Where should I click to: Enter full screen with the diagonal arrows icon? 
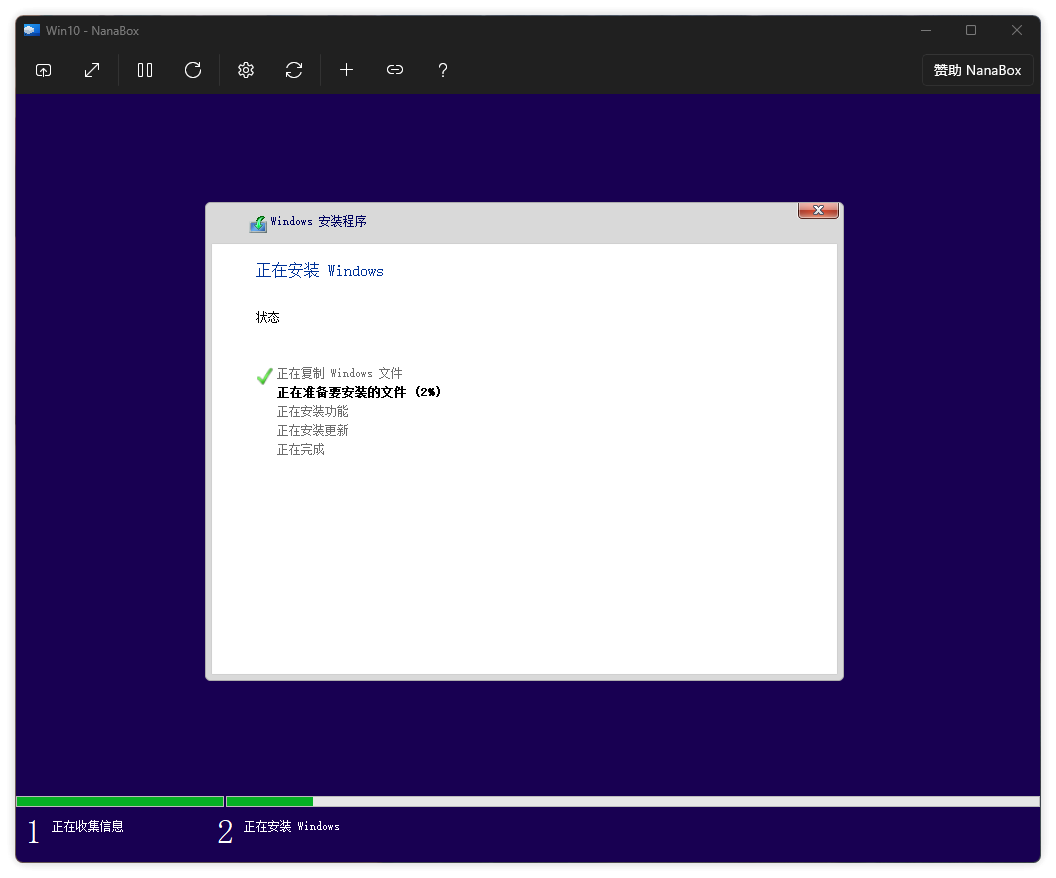click(92, 70)
